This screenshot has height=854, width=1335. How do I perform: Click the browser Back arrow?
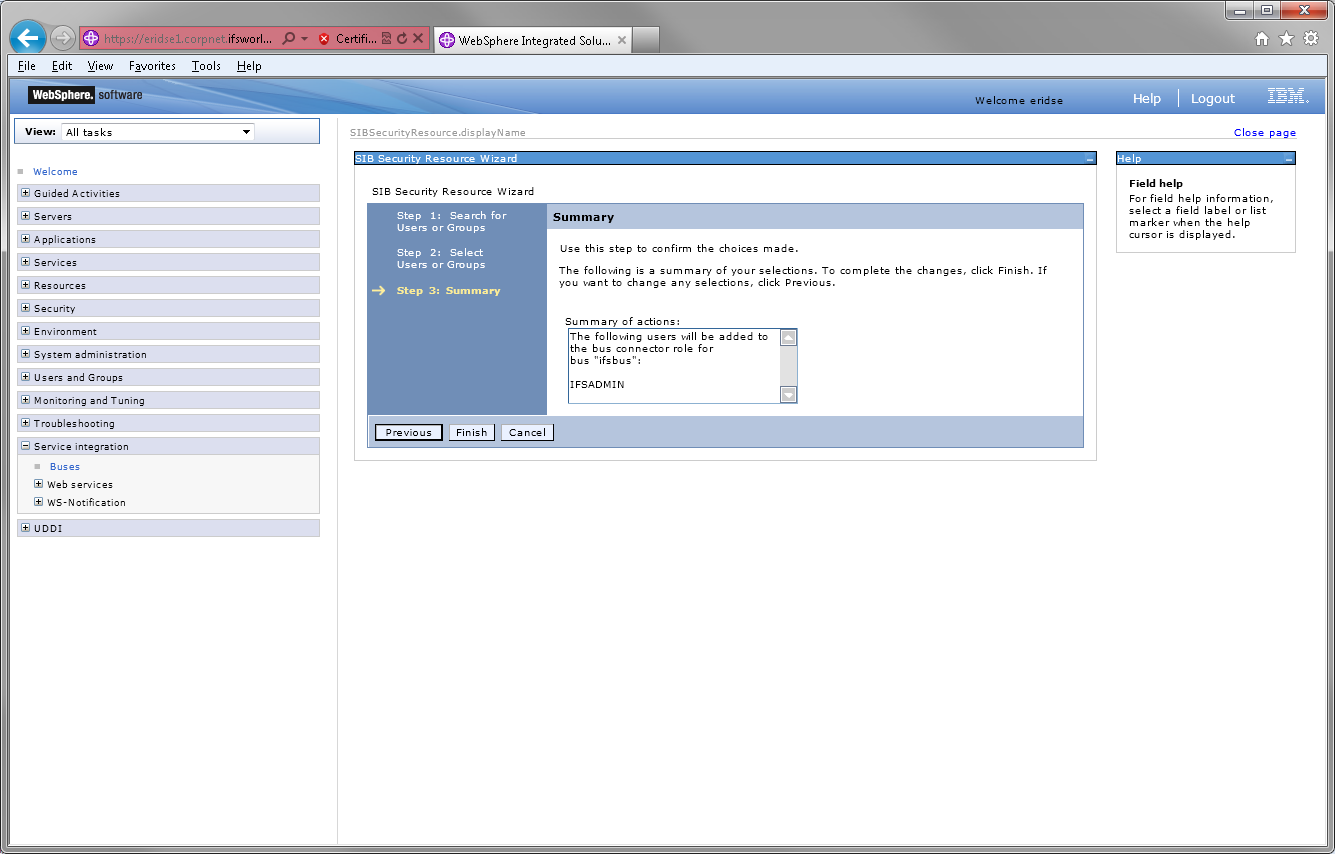(27, 37)
